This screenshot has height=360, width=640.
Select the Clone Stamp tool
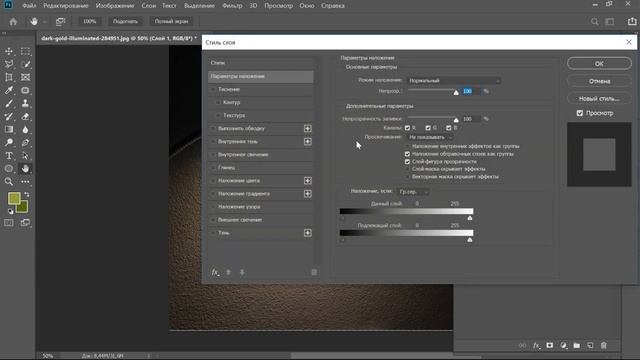[x=25, y=103]
